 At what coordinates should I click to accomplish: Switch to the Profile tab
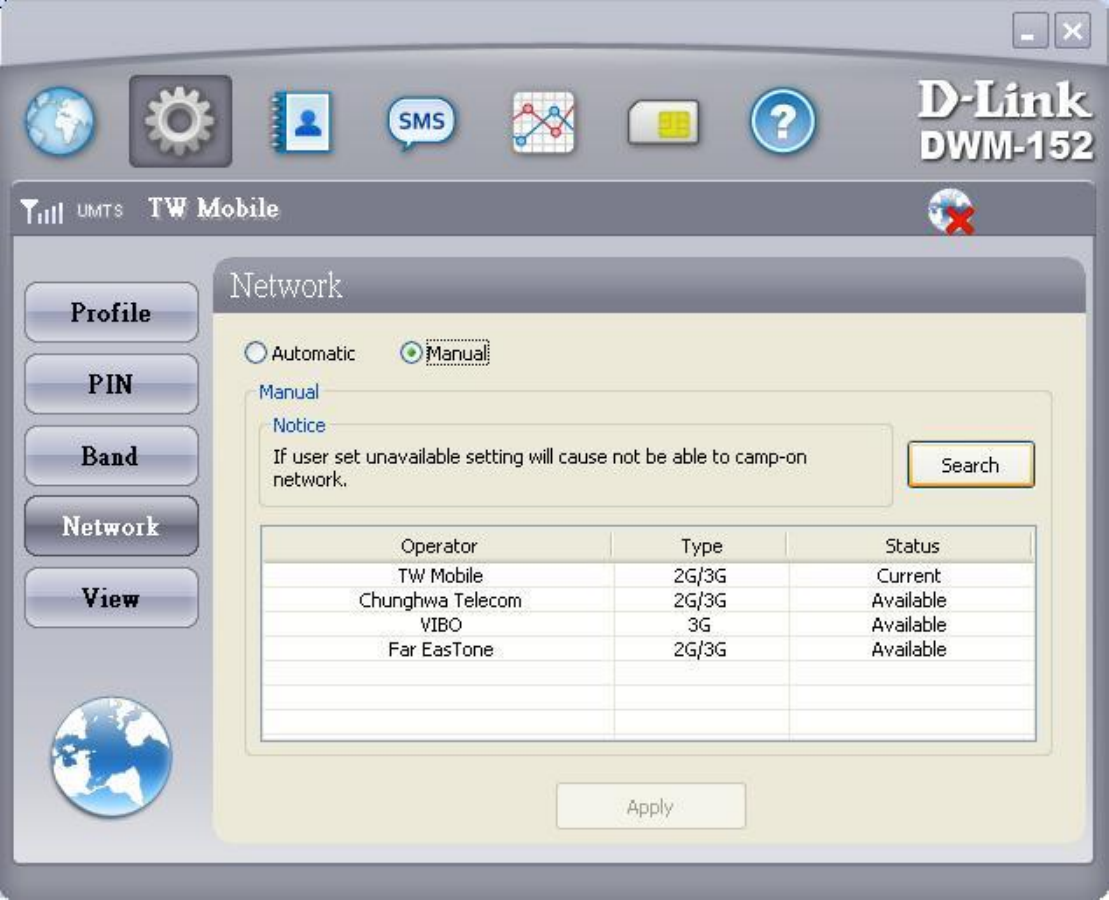[111, 312]
